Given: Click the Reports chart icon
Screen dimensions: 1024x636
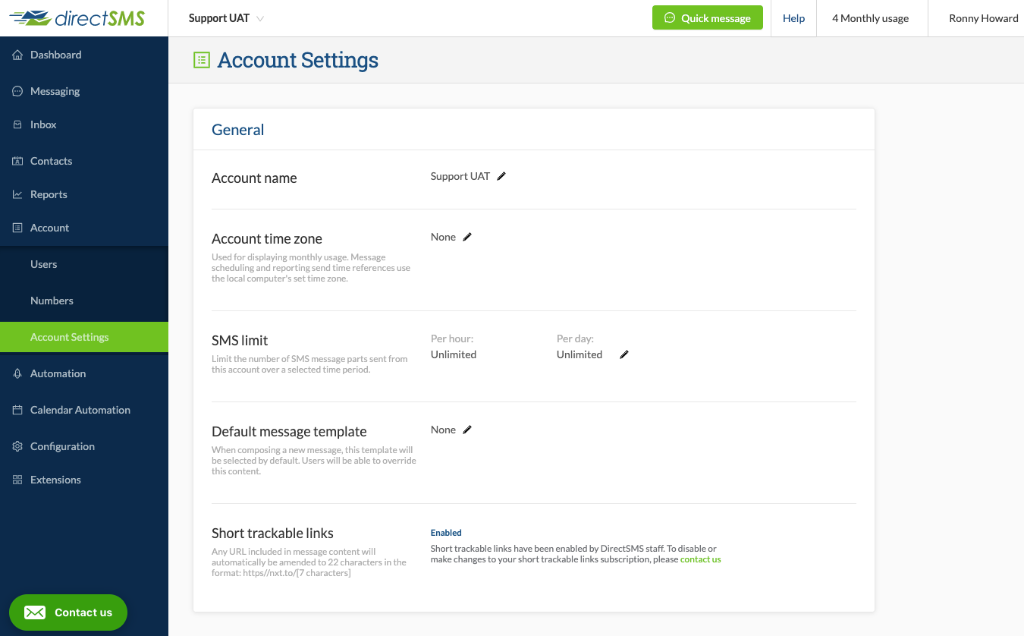Looking at the screenshot, I should (18, 195).
